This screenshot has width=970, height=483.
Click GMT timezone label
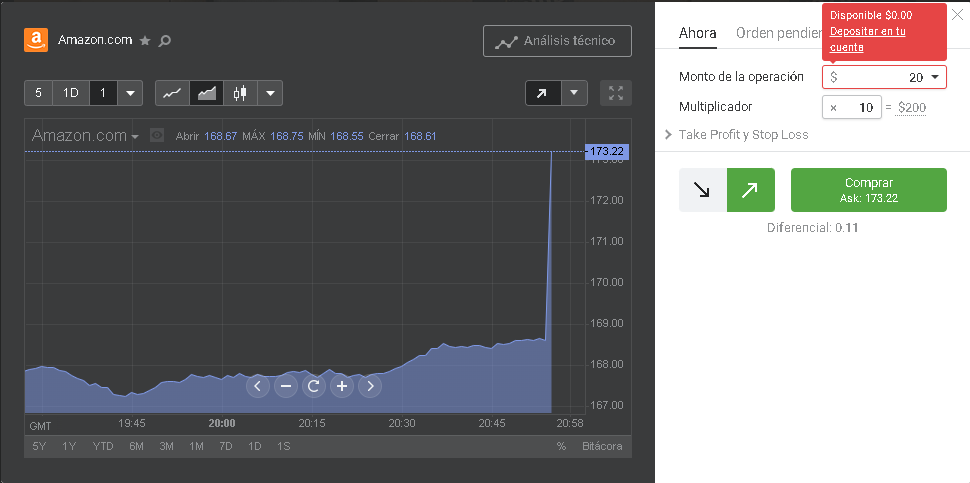point(40,426)
